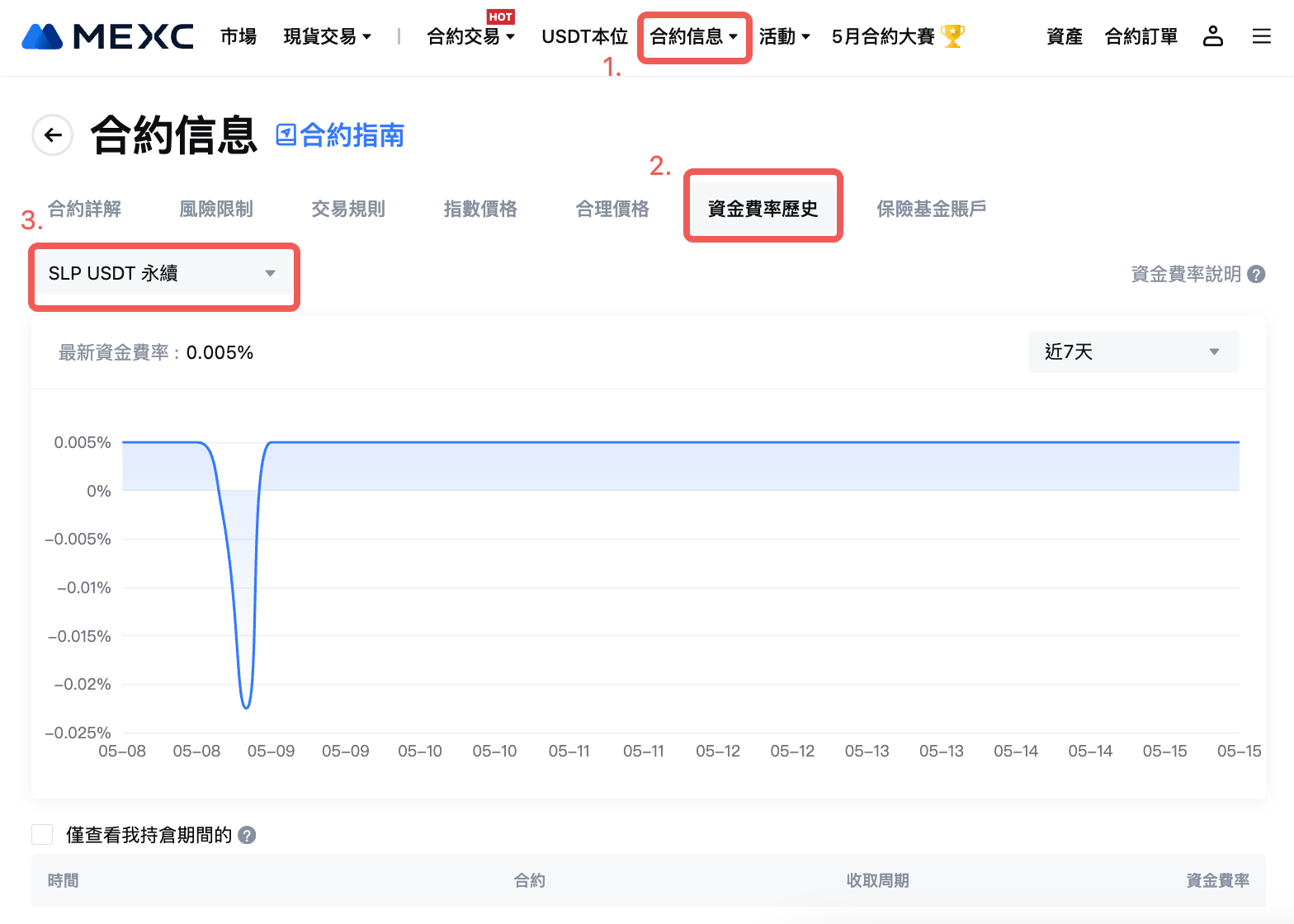Expand the 合約信息 navigation dropdown
The width and height of the screenshot is (1294, 924).
(693, 36)
